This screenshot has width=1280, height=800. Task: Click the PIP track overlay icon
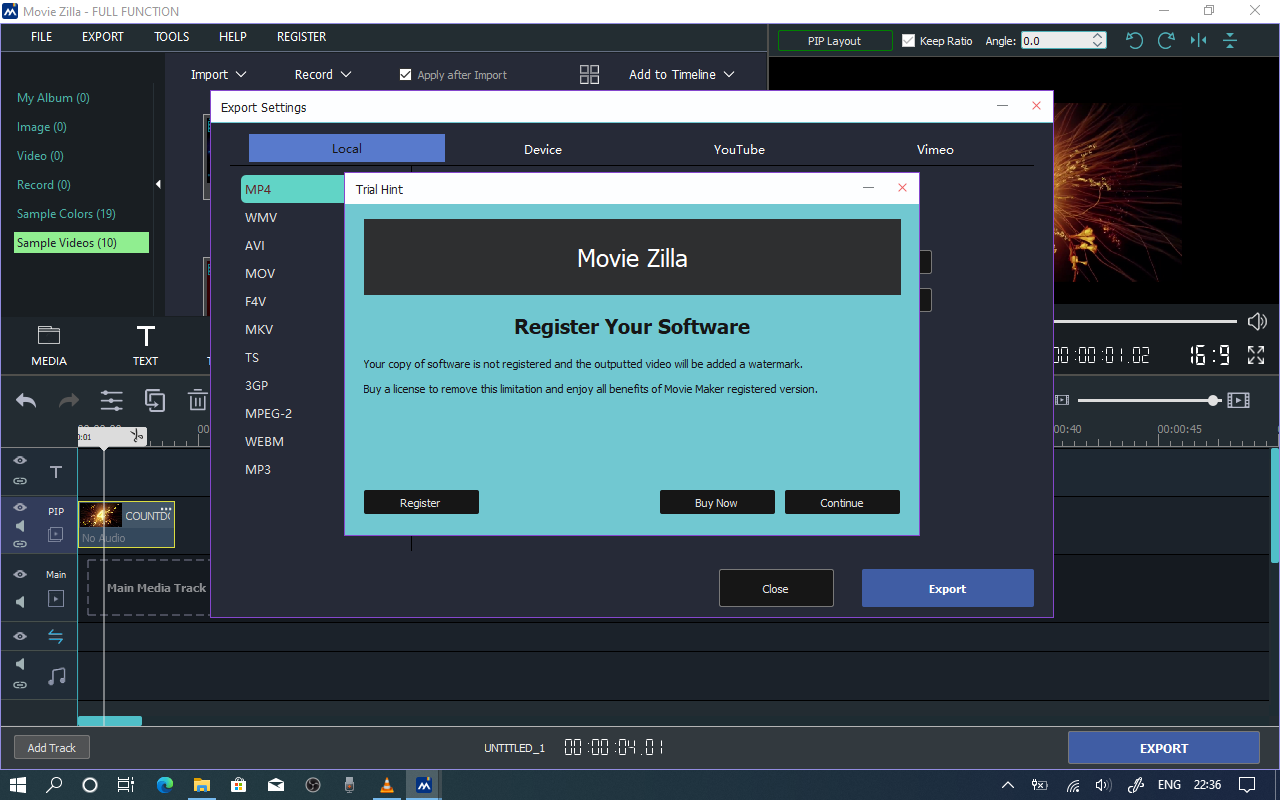click(x=56, y=535)
